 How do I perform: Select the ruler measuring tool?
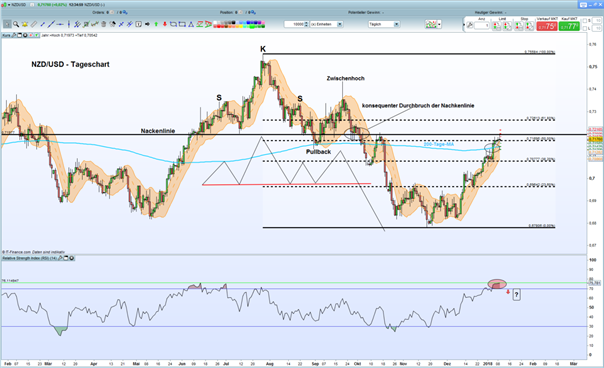tap(34, 24)
